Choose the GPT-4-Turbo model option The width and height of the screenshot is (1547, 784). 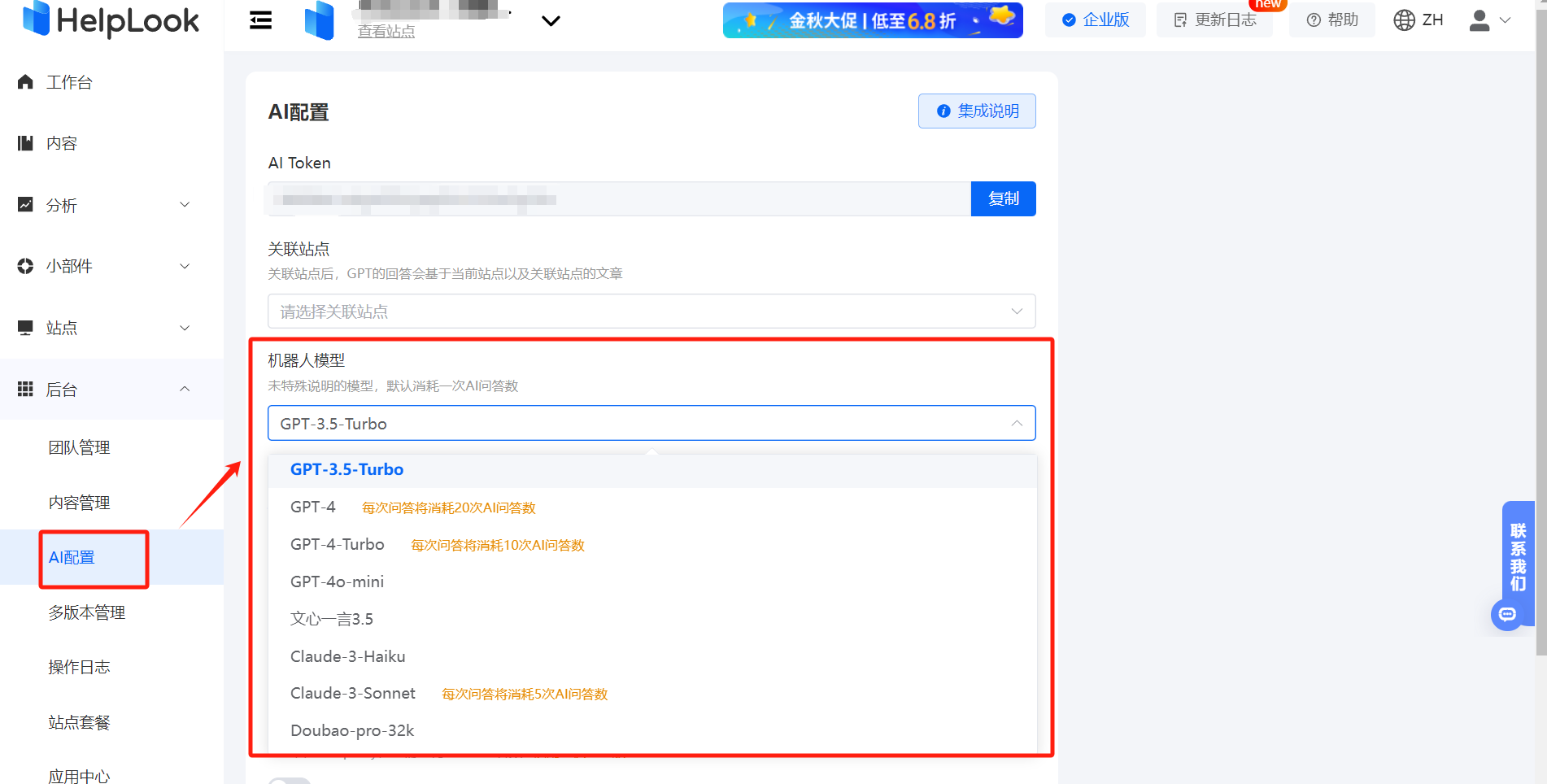click(652, 544)
